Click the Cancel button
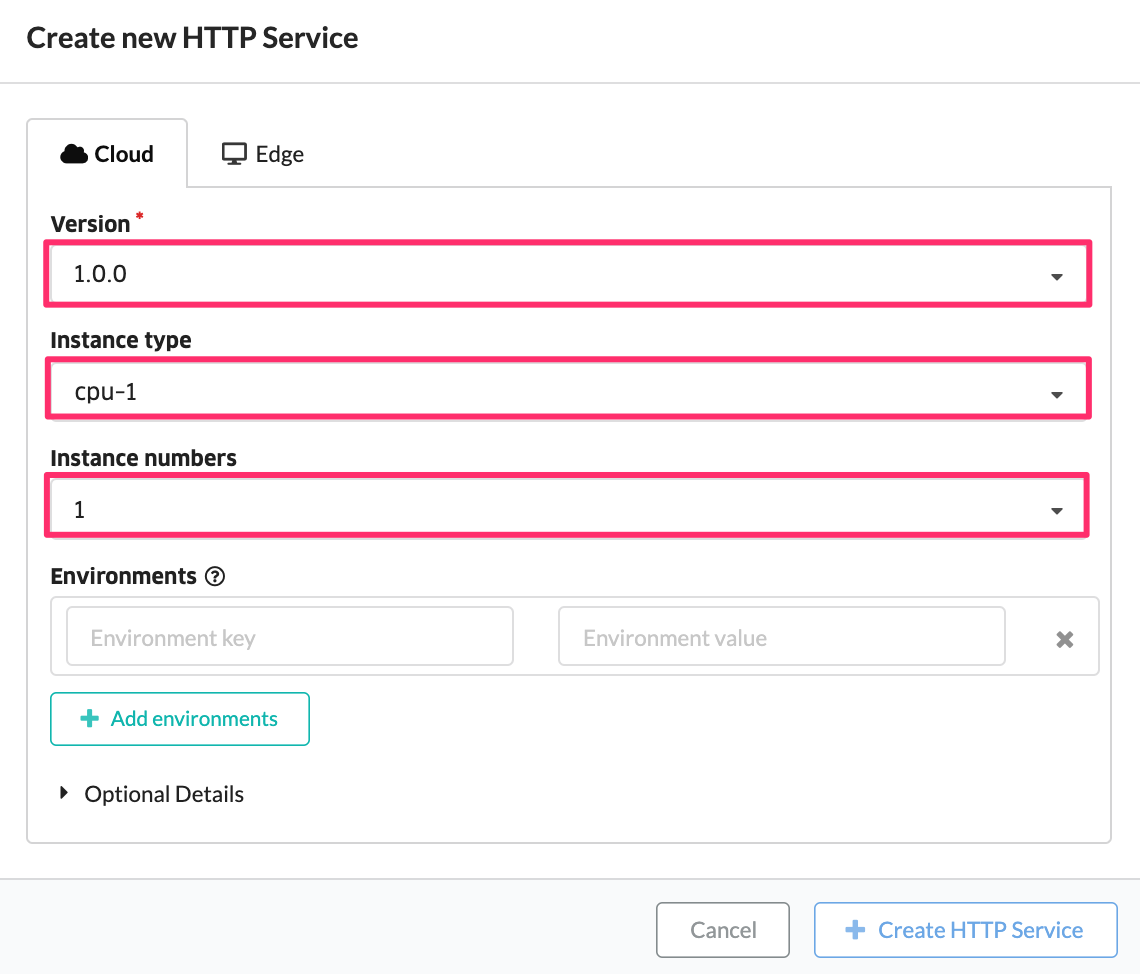Image resolution: width=1140 pixels, height=974 pixels. (x=723, y=930)
